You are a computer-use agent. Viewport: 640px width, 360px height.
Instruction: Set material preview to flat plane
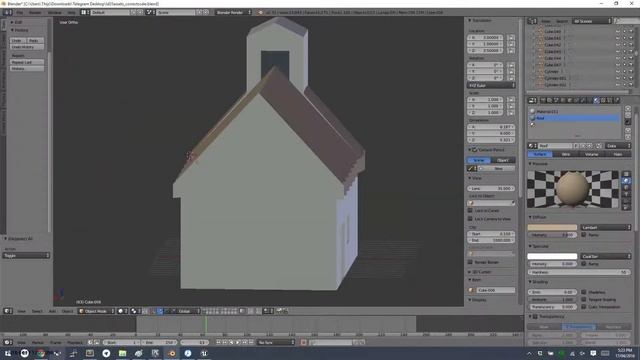(627, 174)
